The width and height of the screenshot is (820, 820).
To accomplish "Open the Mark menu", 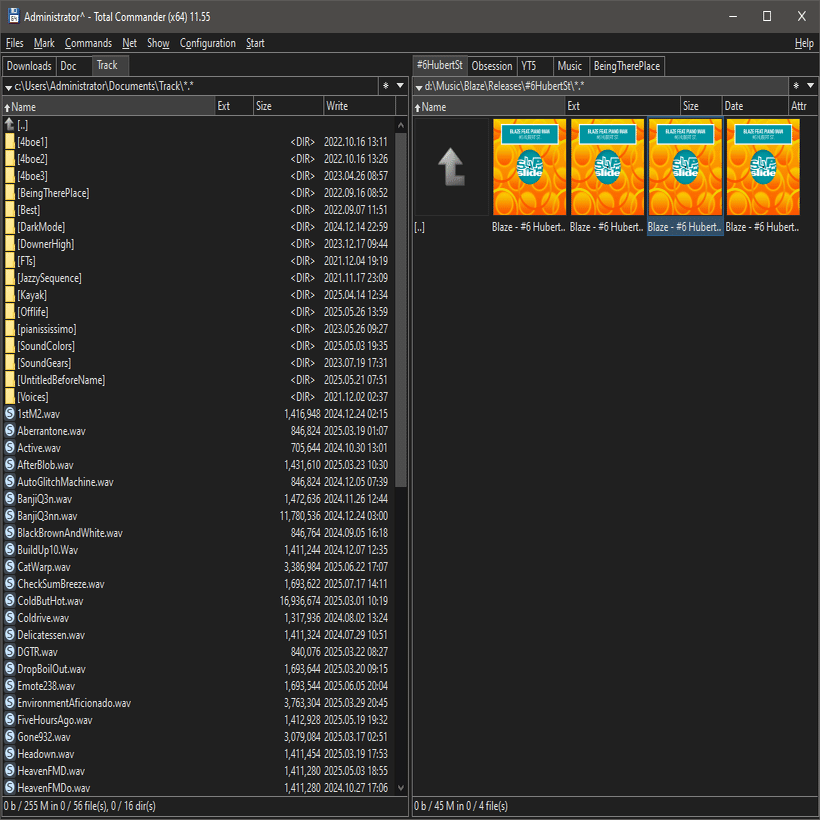I will pos(44,43).
